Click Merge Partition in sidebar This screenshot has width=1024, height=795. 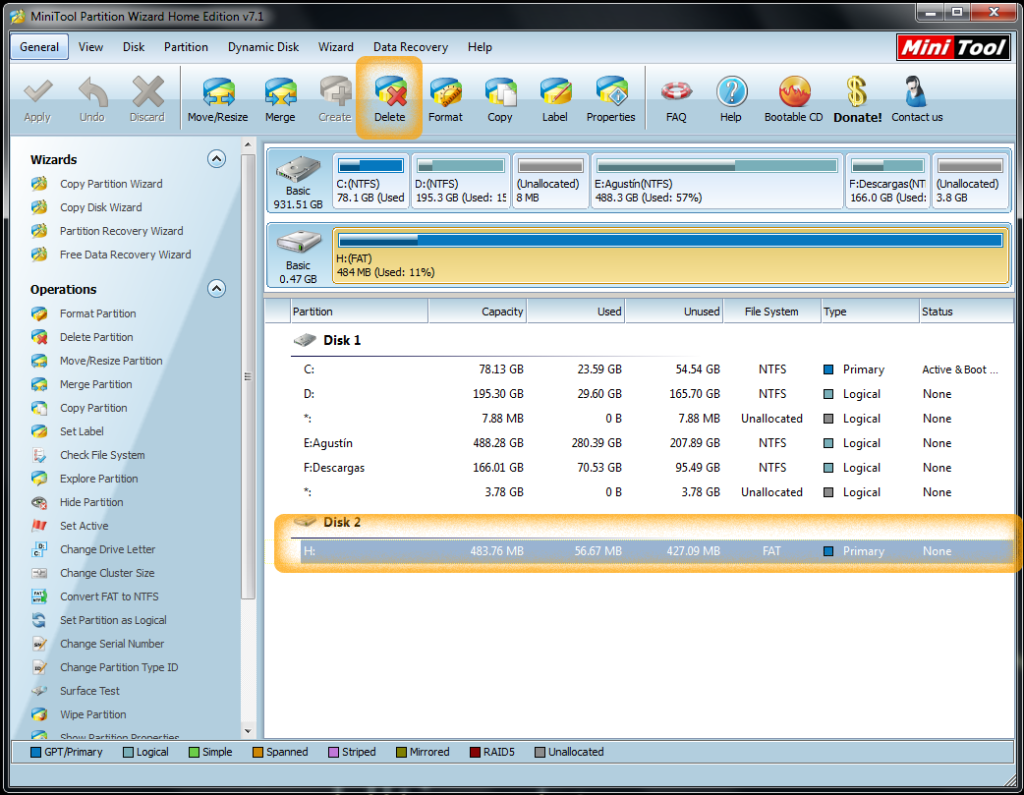click(x=96, y=384)
